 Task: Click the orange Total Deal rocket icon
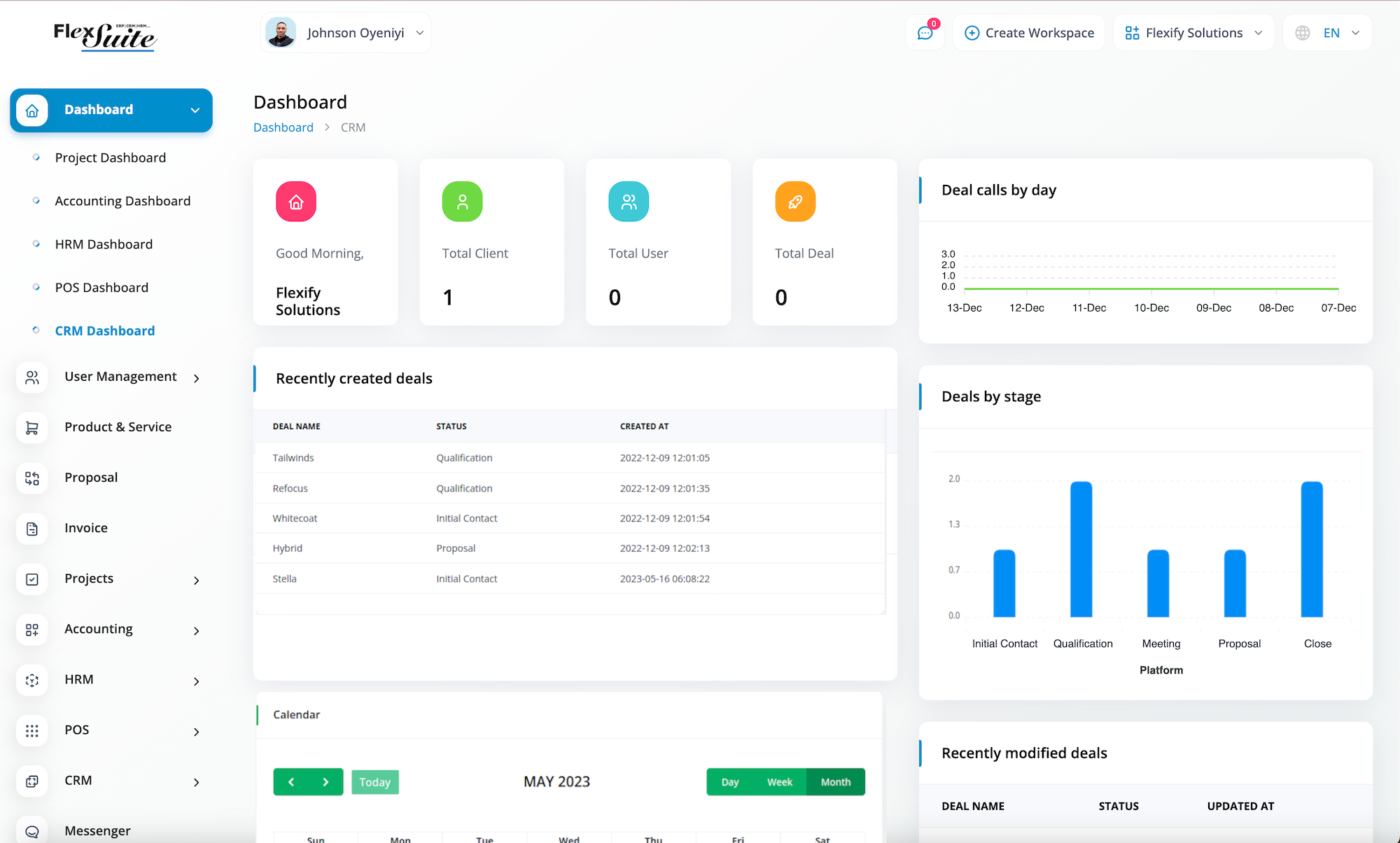(795, 202)
